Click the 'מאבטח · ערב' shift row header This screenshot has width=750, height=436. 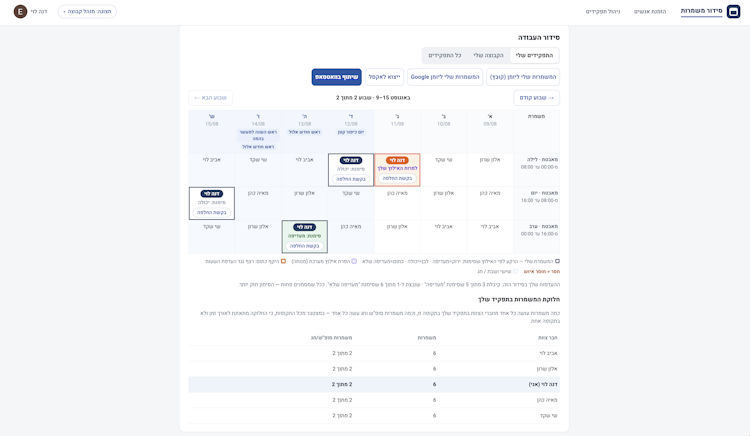tap(536, 237)
